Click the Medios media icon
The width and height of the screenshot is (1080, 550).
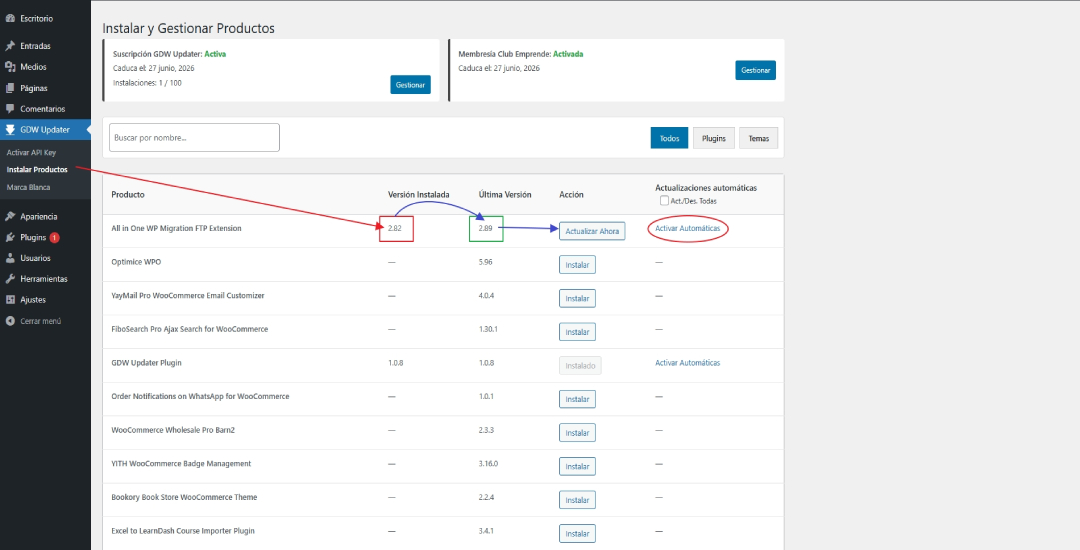click(x=10, y=67)
